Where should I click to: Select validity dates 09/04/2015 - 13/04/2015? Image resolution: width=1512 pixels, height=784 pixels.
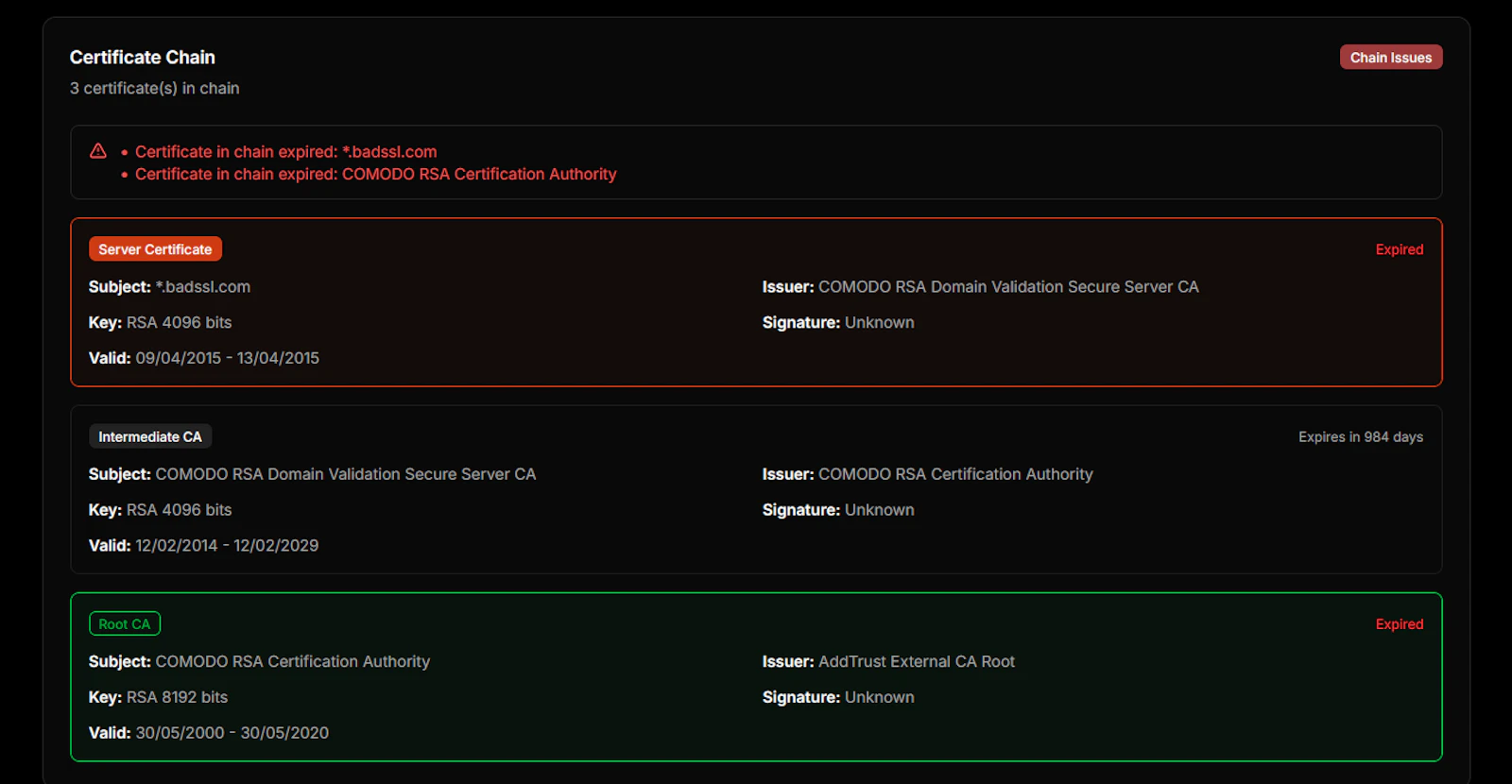click(204, 359)
